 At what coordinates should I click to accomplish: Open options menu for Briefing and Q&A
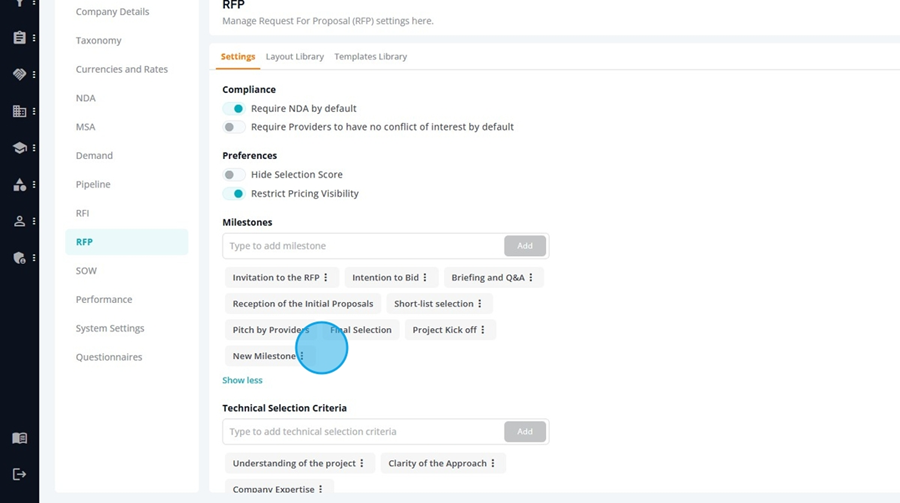[531, 277]
